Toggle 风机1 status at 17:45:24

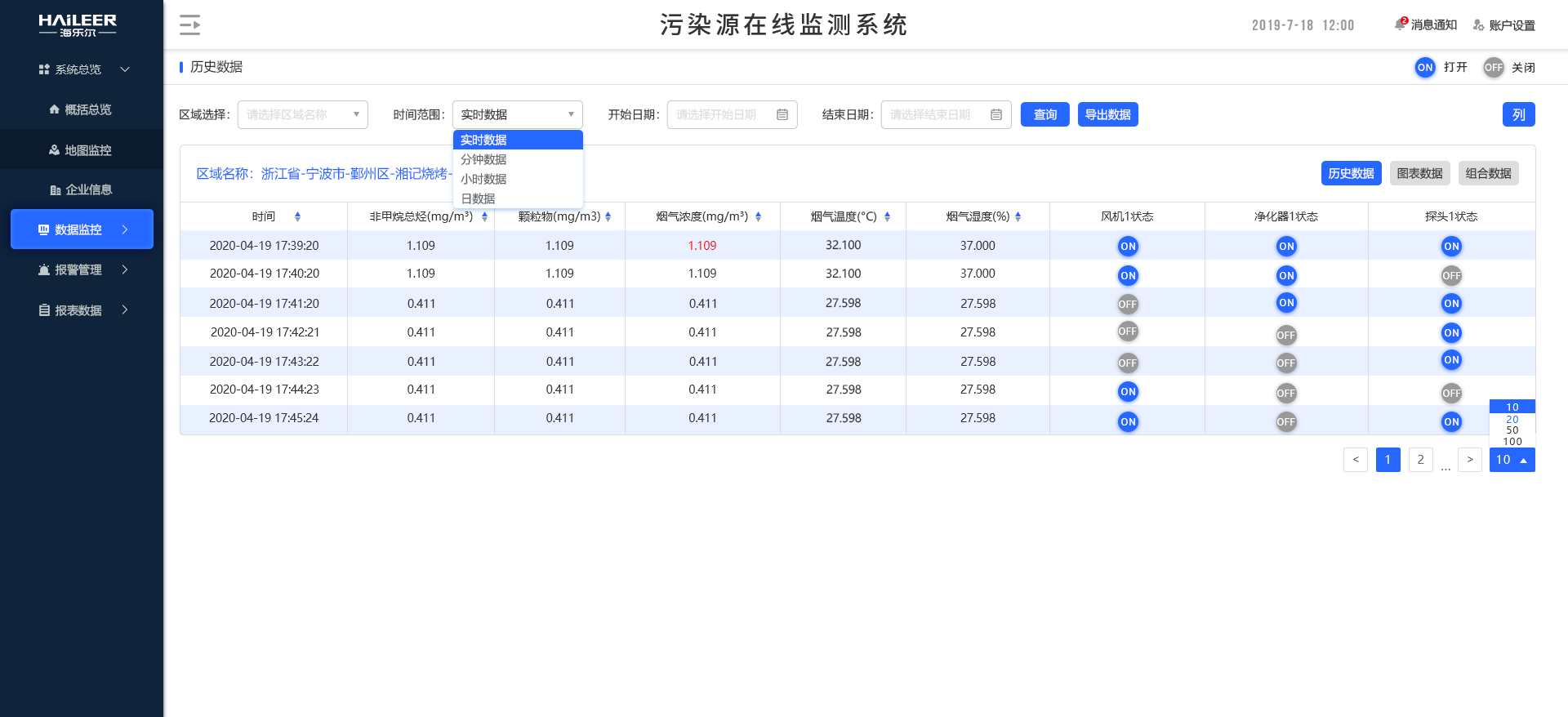[1128, 421]
